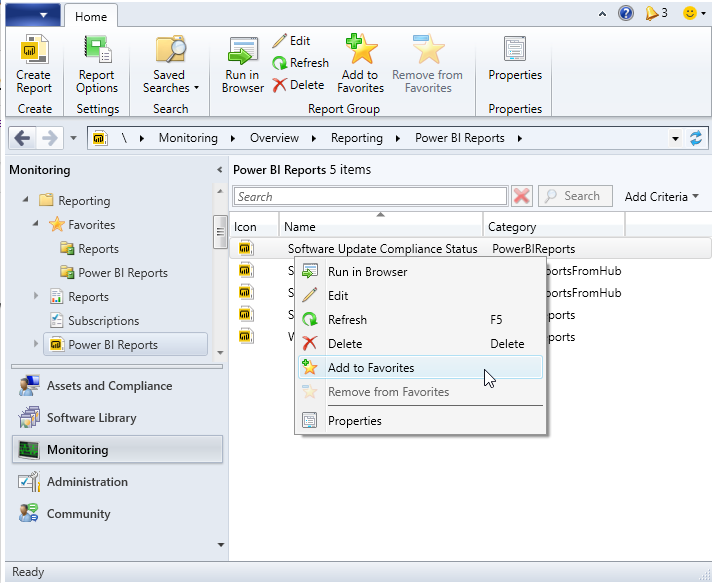This screenshot has height=583, width=714.
Task: Click the ribbon Refresh button
Action: (300, 62)
